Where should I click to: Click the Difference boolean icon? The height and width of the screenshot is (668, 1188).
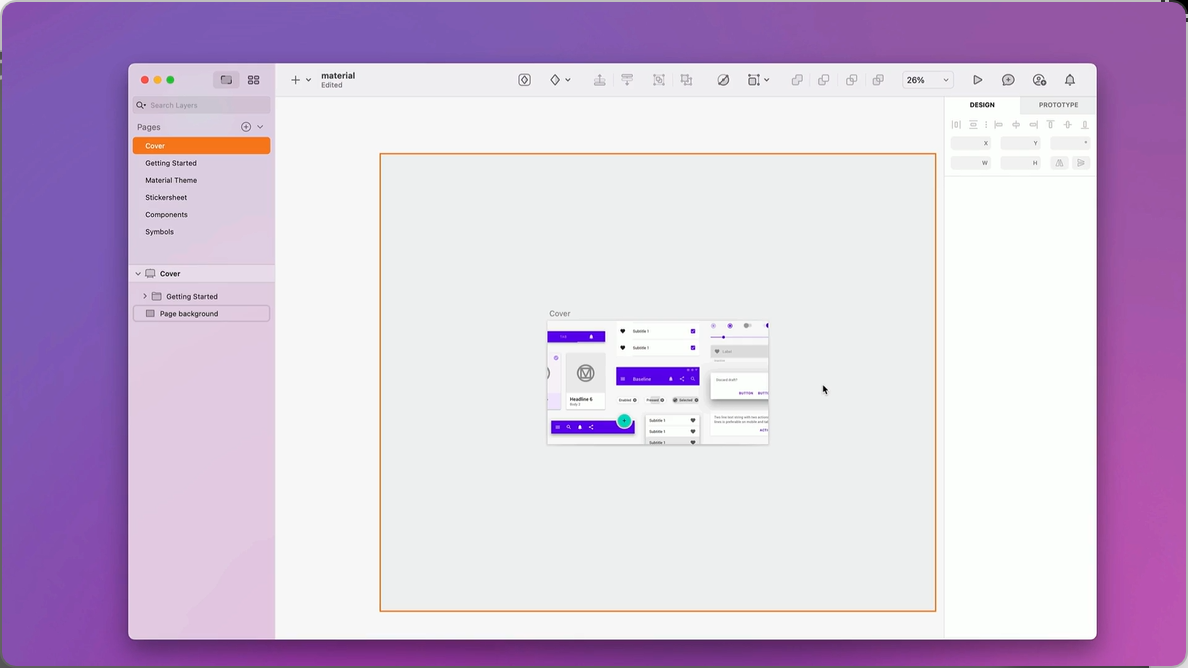[878, 80]
